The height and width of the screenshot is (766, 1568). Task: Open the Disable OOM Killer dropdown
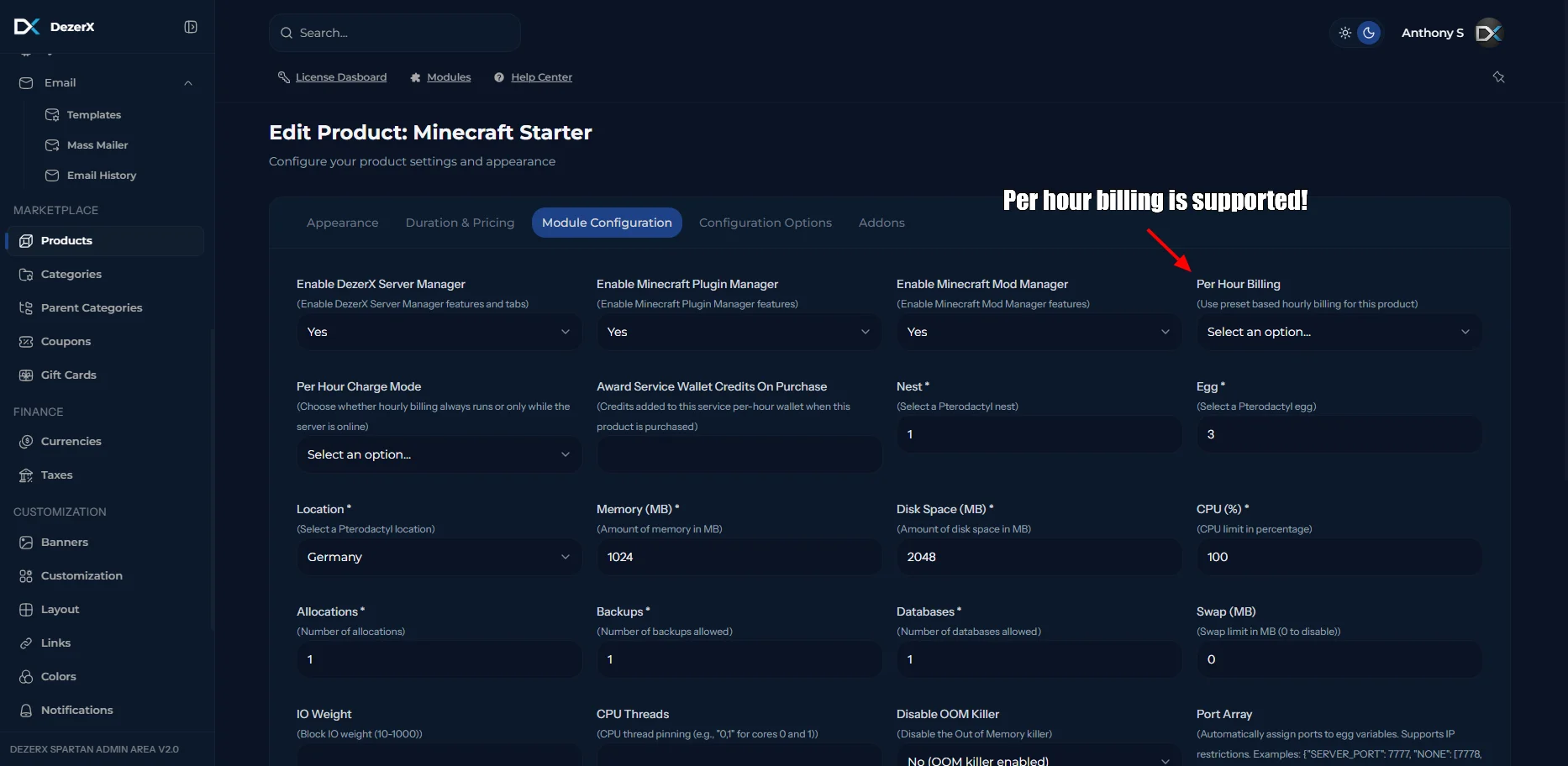(x=1039, y=756)
